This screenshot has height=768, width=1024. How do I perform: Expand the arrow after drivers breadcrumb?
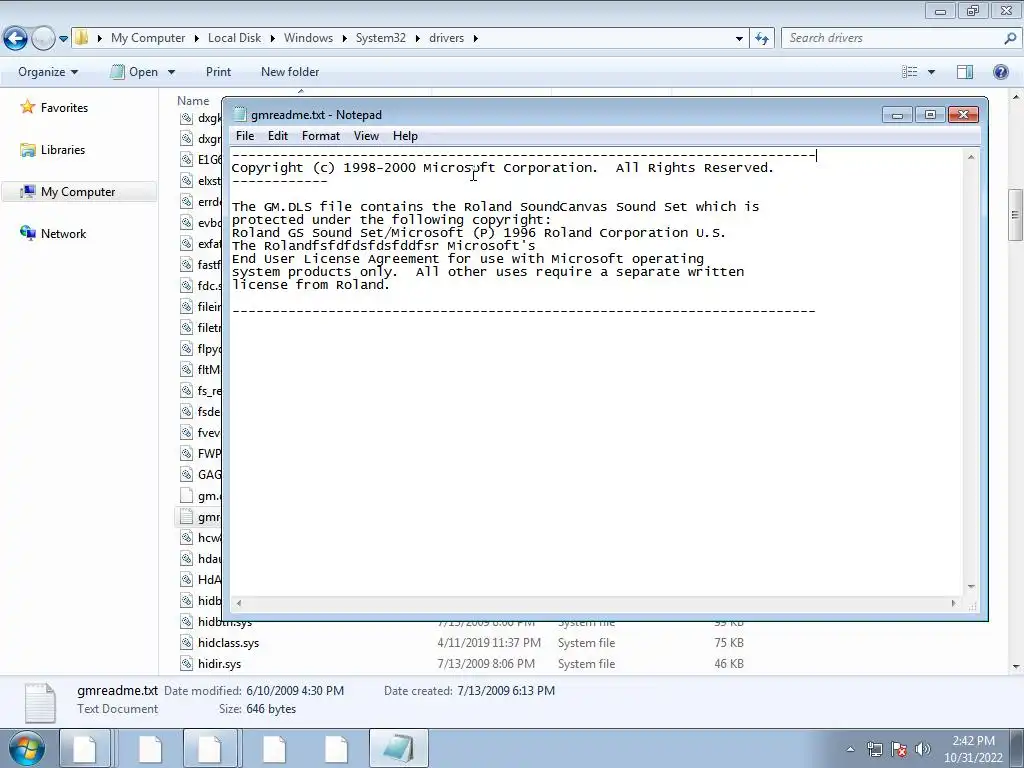(475, 39)
